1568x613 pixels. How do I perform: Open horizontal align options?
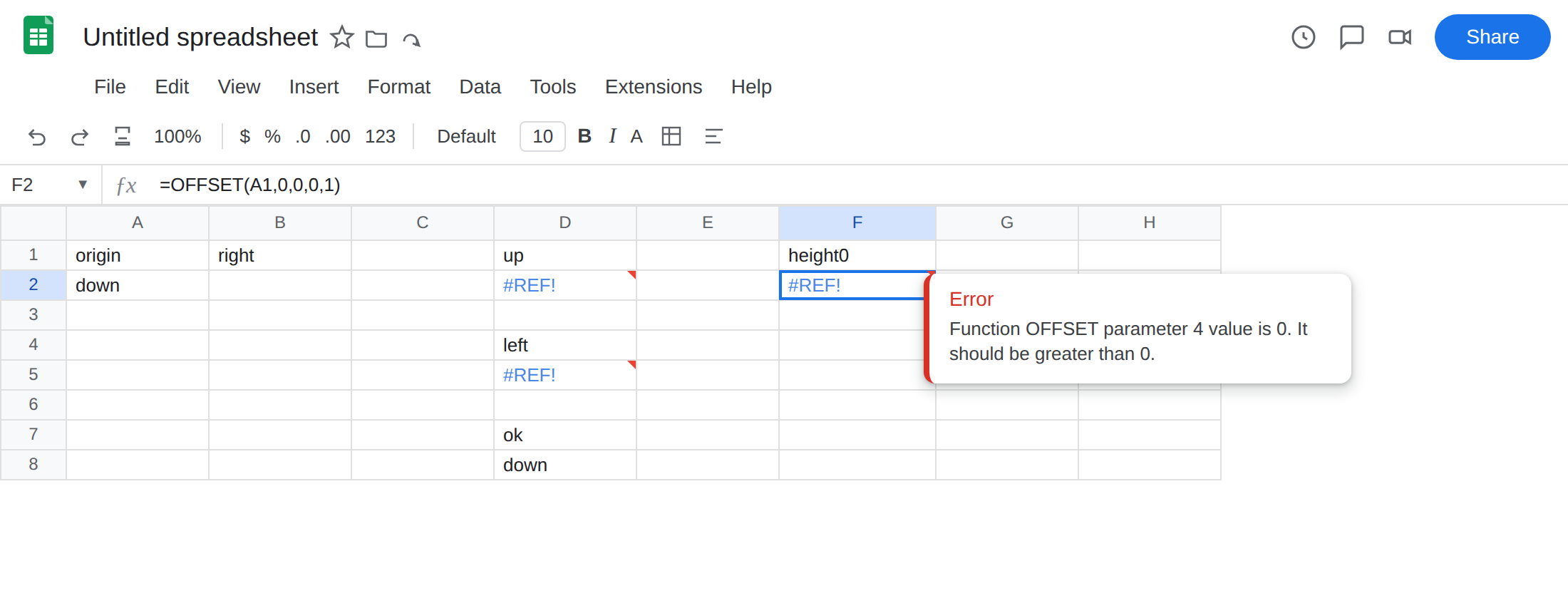(x=713, y=136)
